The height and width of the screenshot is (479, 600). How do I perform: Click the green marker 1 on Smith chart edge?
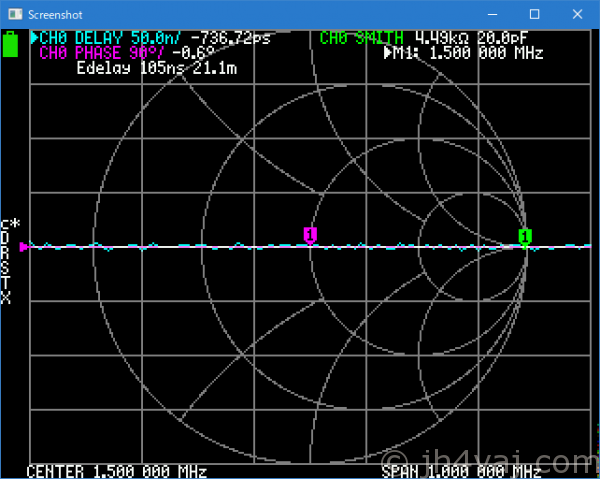525,236
